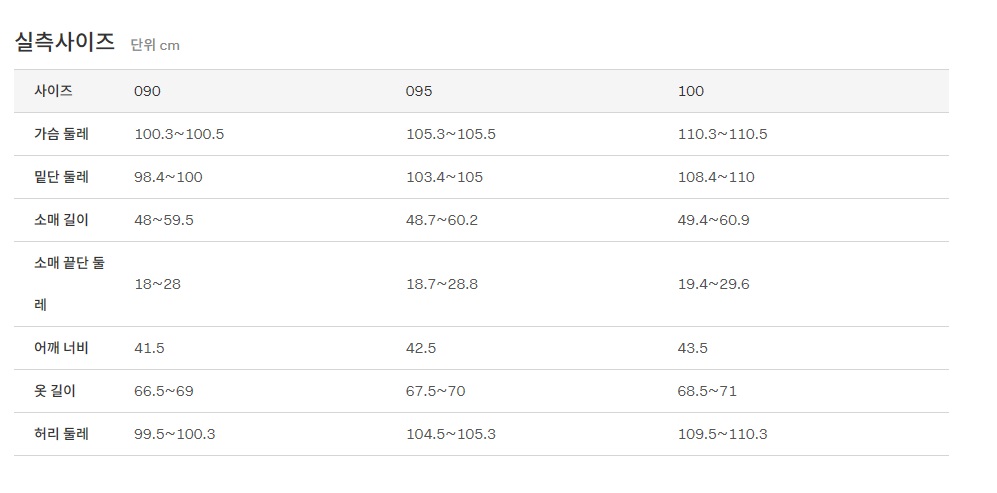997x493 pixels.
Task: Click the sleeve length value 49.4~60.9
Action: tap(714, 220)
